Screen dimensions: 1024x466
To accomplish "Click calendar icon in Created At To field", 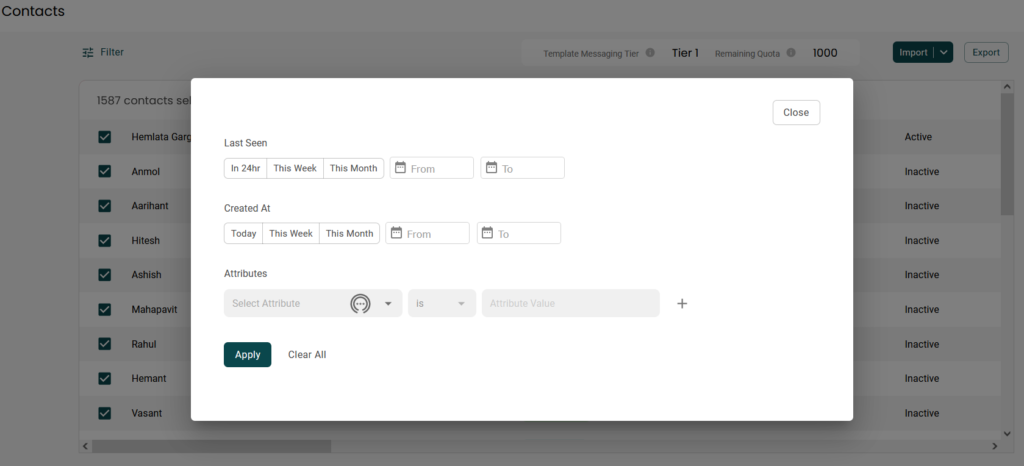I will pos(487,233).
